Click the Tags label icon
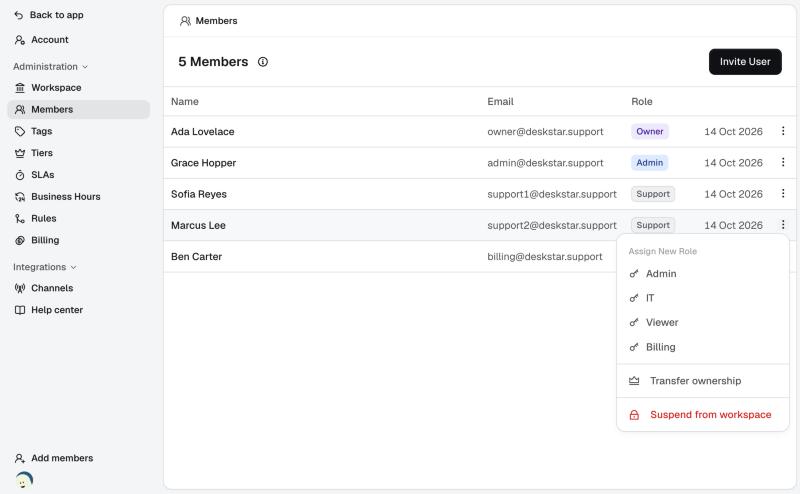The height and width of the screenshot is (494, 800). [x=20, y=132]
